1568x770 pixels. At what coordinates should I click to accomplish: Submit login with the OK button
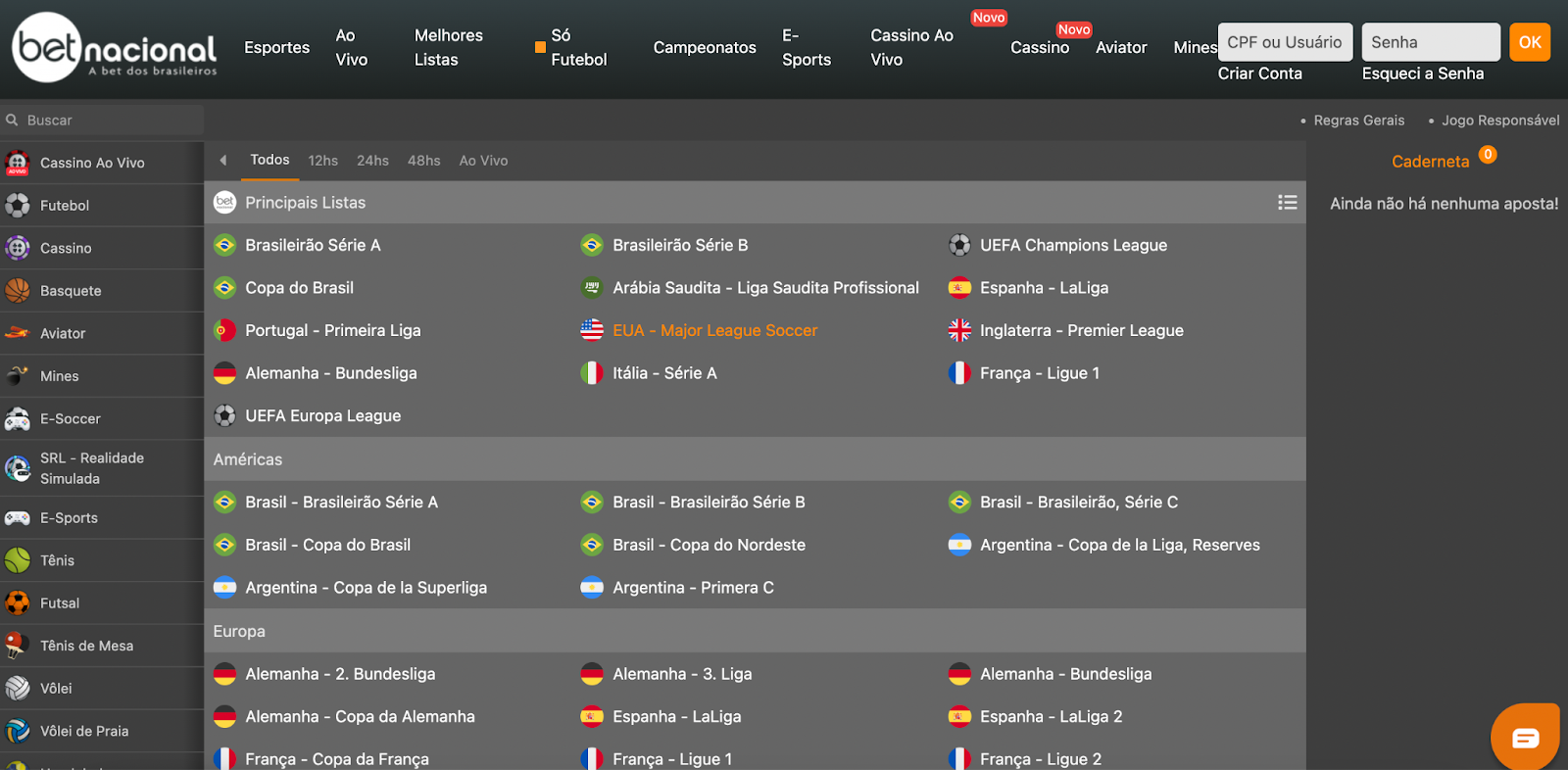point(1530,42)
